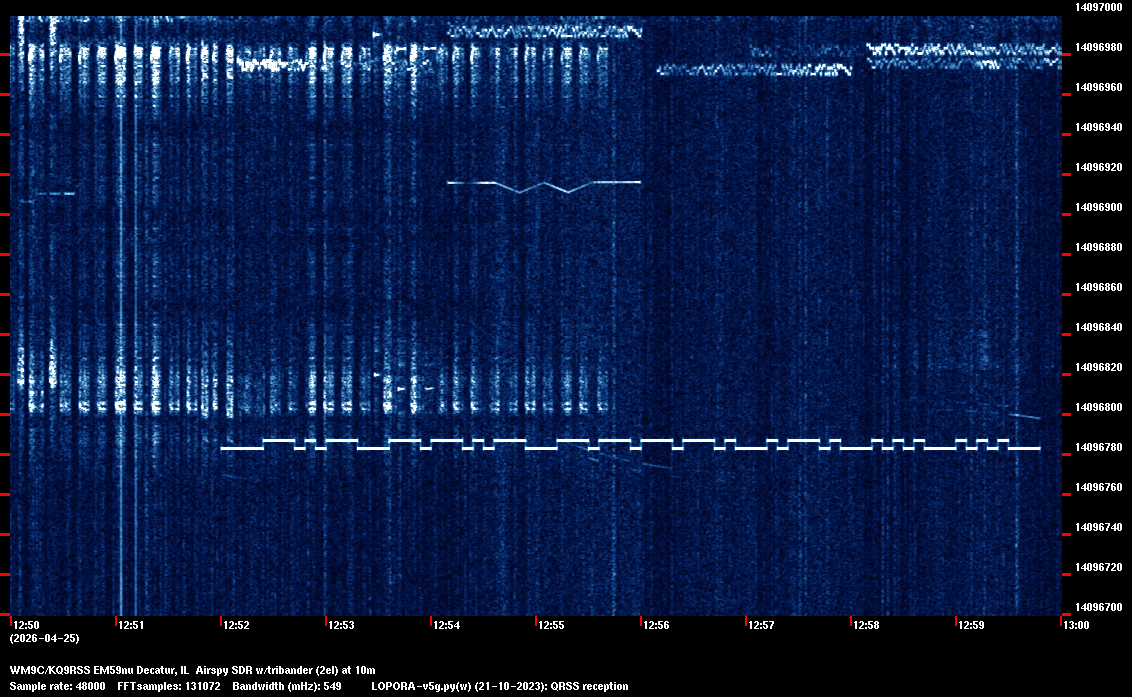Click the bright vertical line after 12:51

click(x=121, y=300)
